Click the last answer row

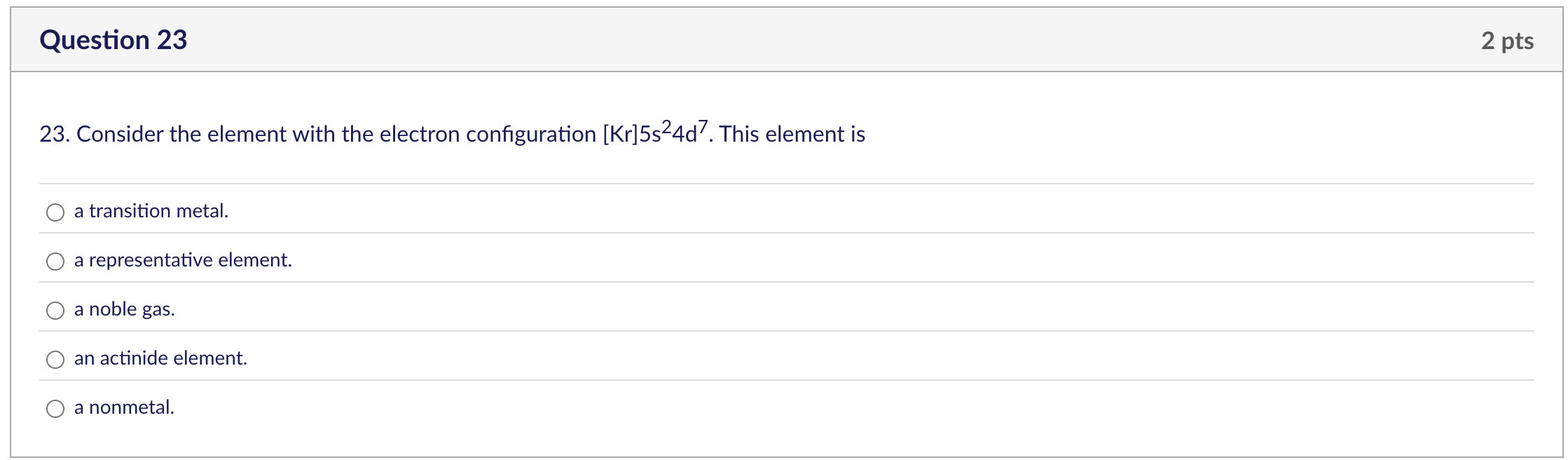point(771,407)
